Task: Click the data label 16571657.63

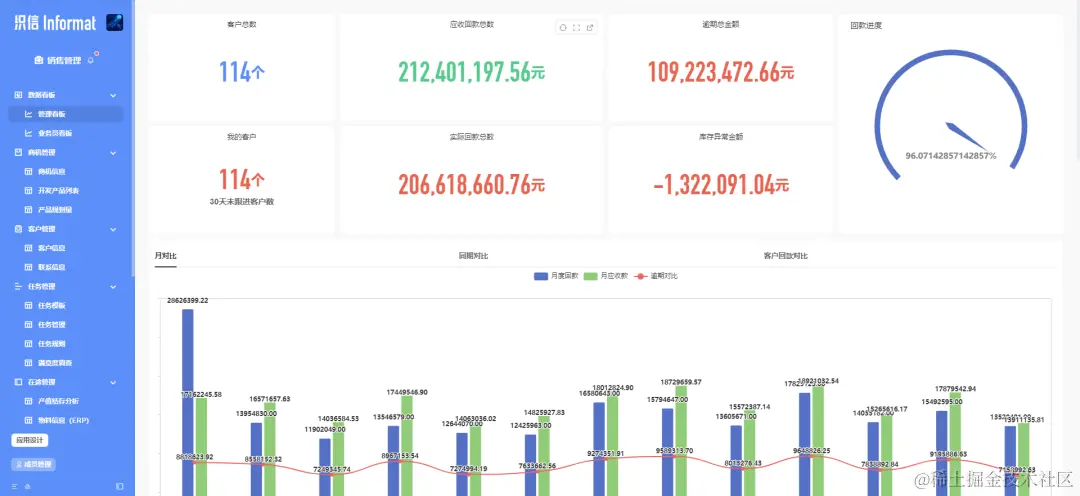Action: (269, 399)
